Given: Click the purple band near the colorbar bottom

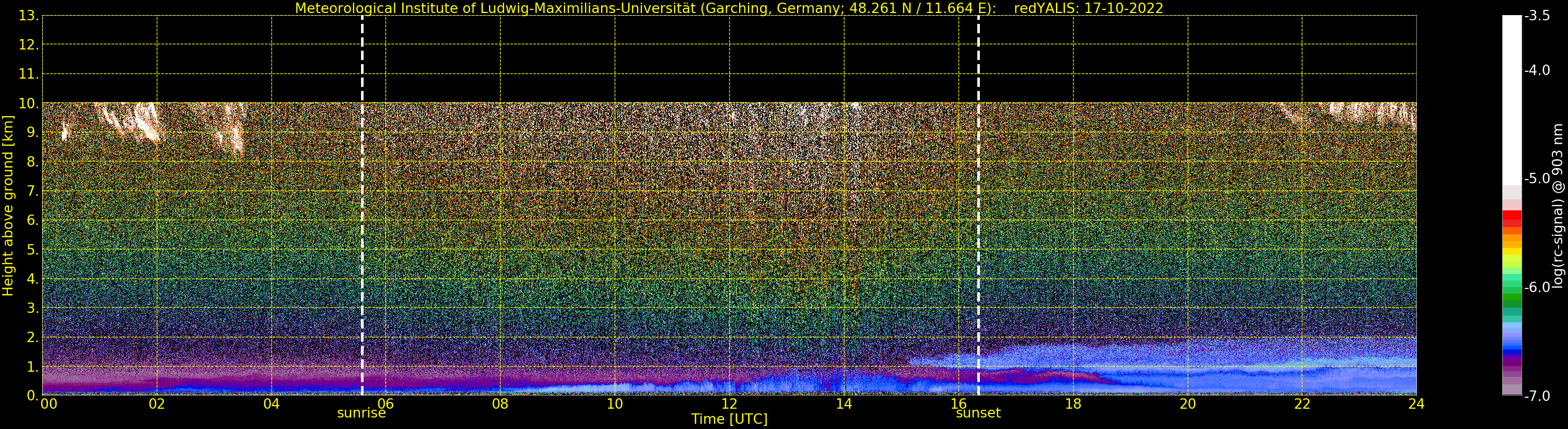Looking at the screenshot, I should [1512, 364].
